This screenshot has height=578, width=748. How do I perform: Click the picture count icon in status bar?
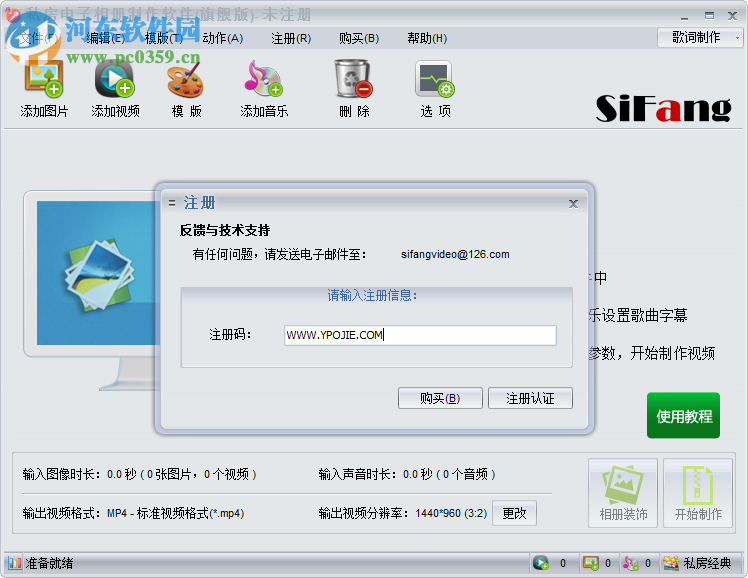click(x=591, y=563)
